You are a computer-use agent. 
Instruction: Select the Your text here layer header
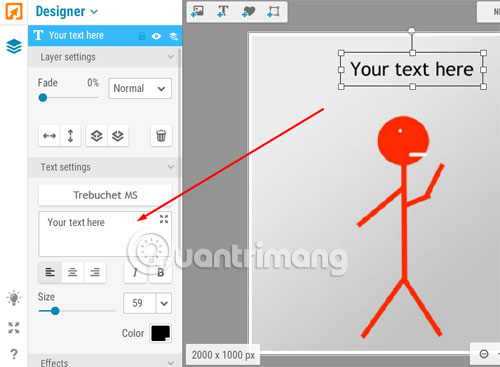point(105,35)
